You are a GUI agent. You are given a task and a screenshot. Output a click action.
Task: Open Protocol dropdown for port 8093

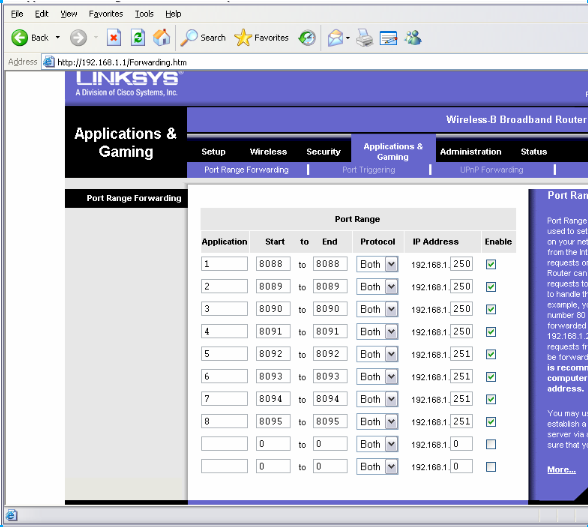click(377, 377)
